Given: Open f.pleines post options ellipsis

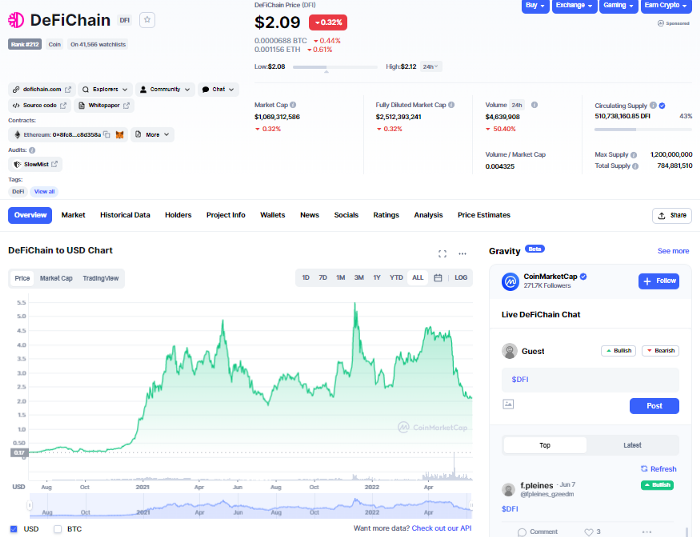Looking at the screenshot, I should point(646,532).
